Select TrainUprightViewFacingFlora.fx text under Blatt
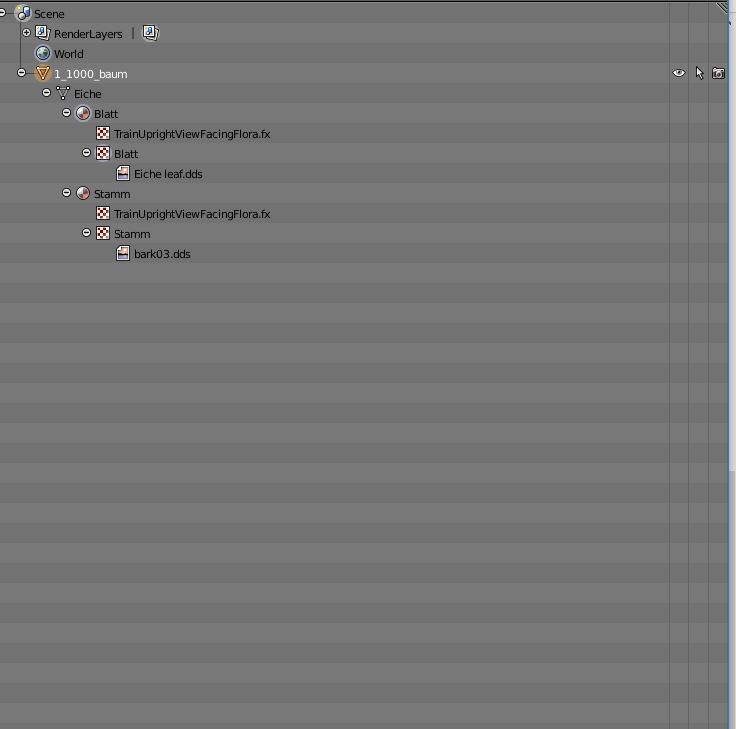Viewport: 736px width, 729px height. (192, 134)
